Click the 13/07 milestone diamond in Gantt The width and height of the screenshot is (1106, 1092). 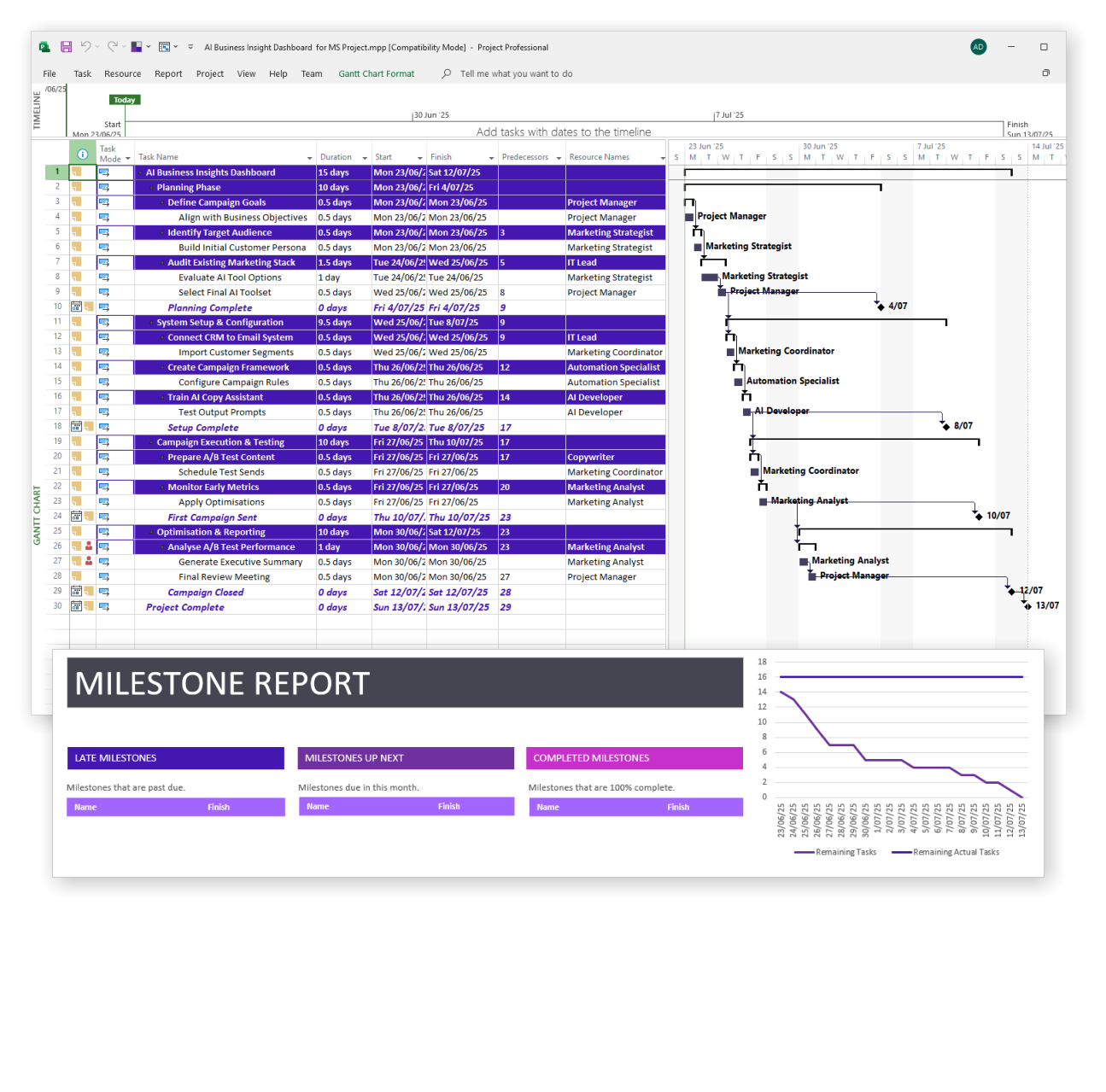tap(1028, 606)
